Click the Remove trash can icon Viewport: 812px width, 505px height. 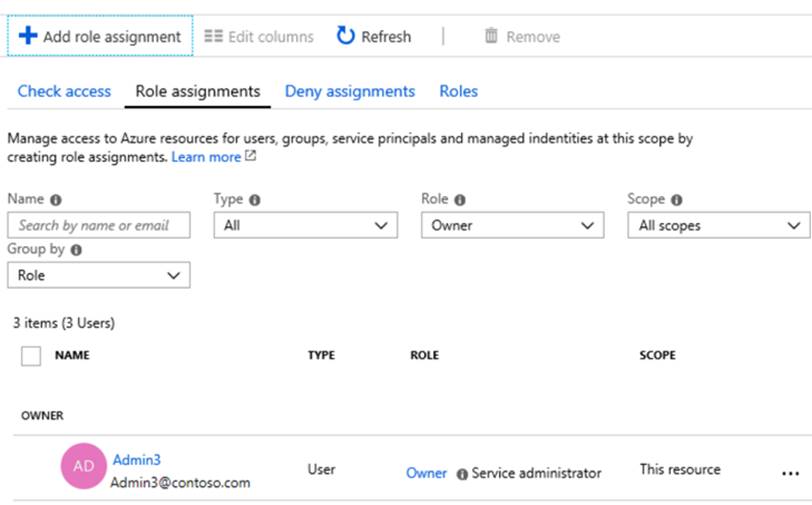(x=491, y=36)
